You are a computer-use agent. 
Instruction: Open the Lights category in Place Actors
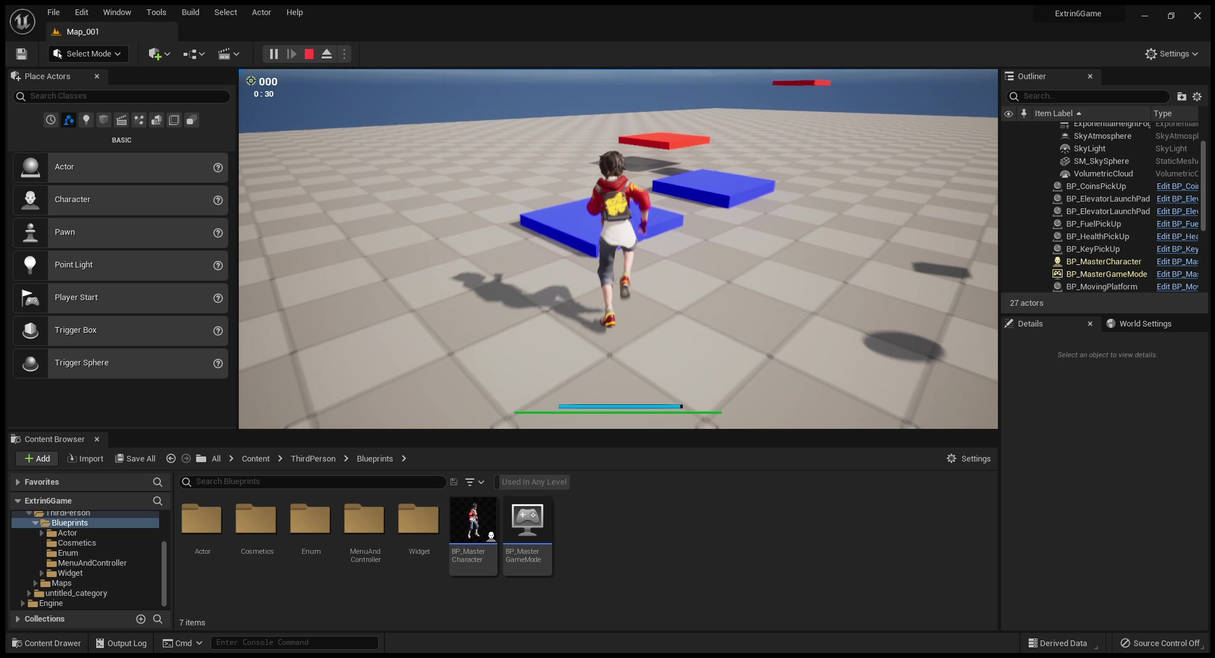tap(86, 119)
